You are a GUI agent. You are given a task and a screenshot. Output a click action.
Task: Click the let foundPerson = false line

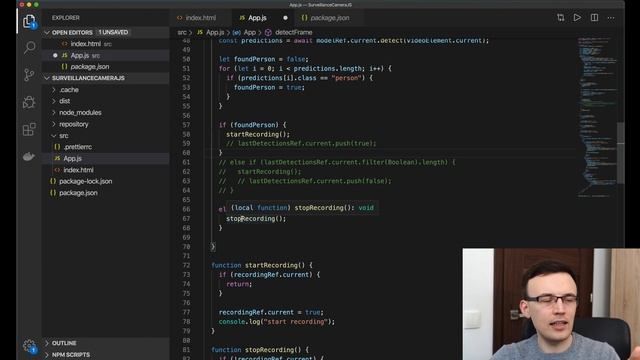[x=264, y=59]
